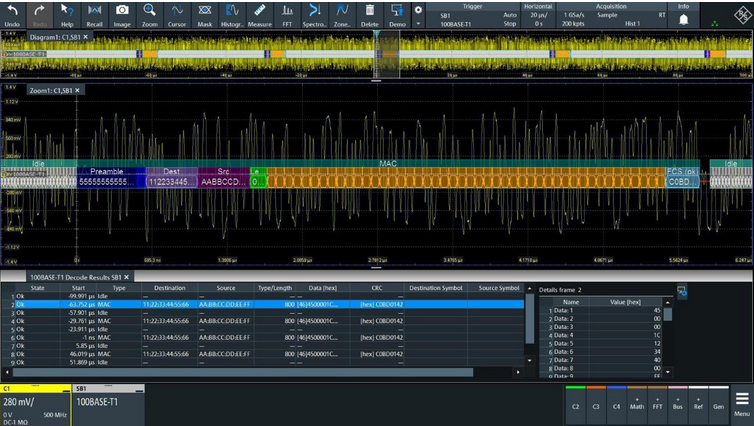Viewport: 754px width, 426px height.
Task: Open the Help tool
Action: [x=67, y=15]
